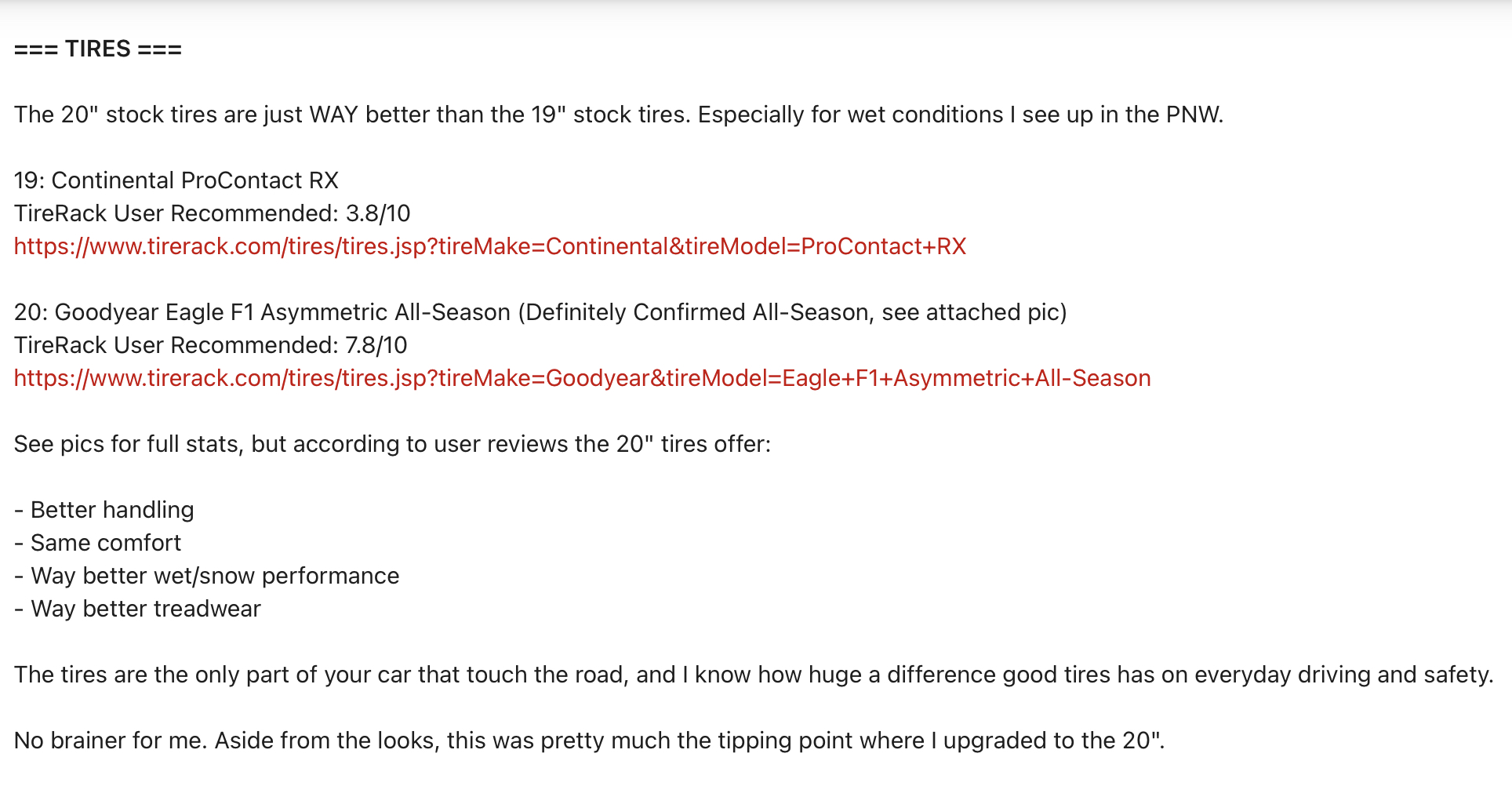Image resolution: width=1512 pixels, height=797 pixels.
Task: Click the "Way better wet/snow performance" bullet
Action: tap(215, 576)
